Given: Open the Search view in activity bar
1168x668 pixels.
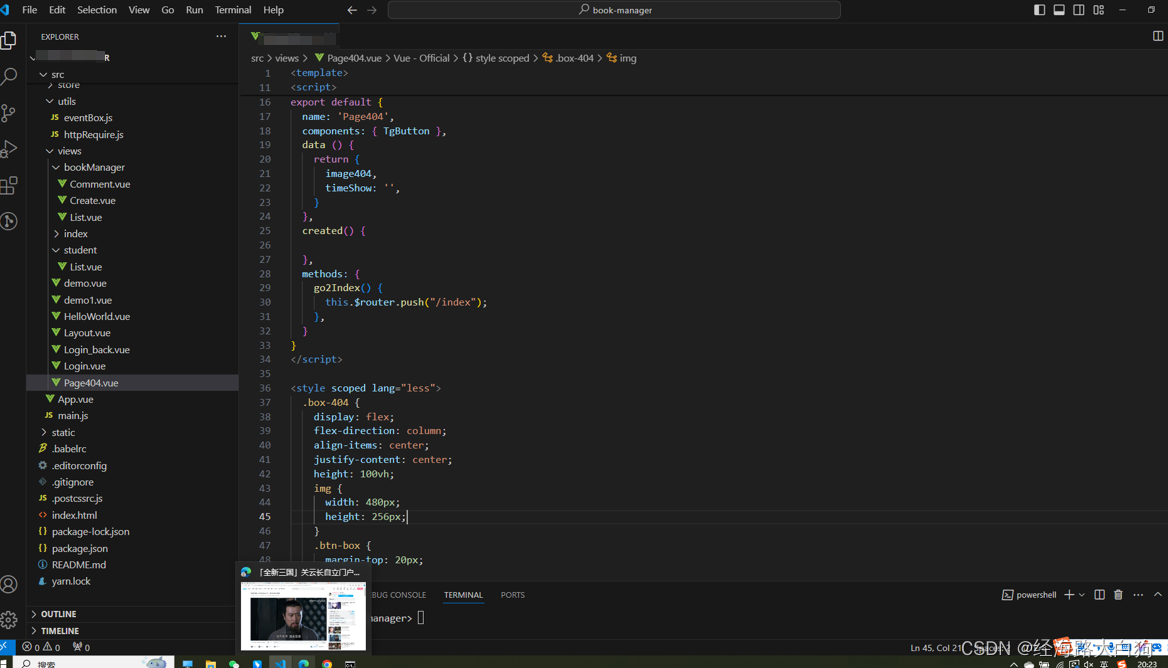Looking at the screenshot, I should (x=9, y=76).
